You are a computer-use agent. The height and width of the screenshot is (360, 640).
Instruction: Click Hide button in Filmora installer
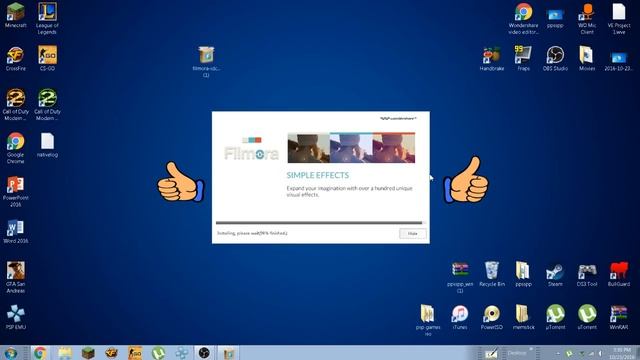(x=413, y=233)
